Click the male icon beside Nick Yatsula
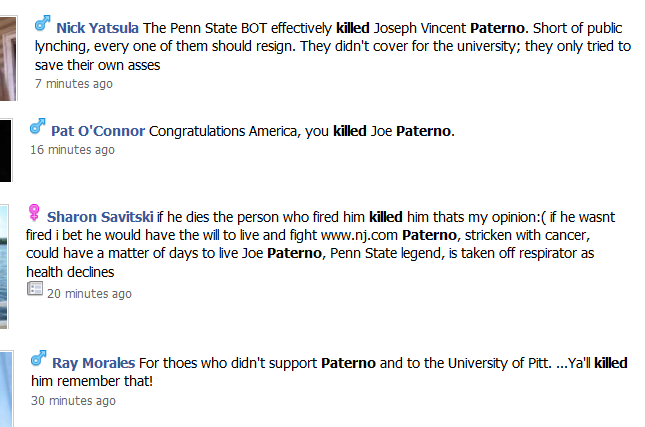Viewport: 645px width, 427px height. tap(42, 22)
